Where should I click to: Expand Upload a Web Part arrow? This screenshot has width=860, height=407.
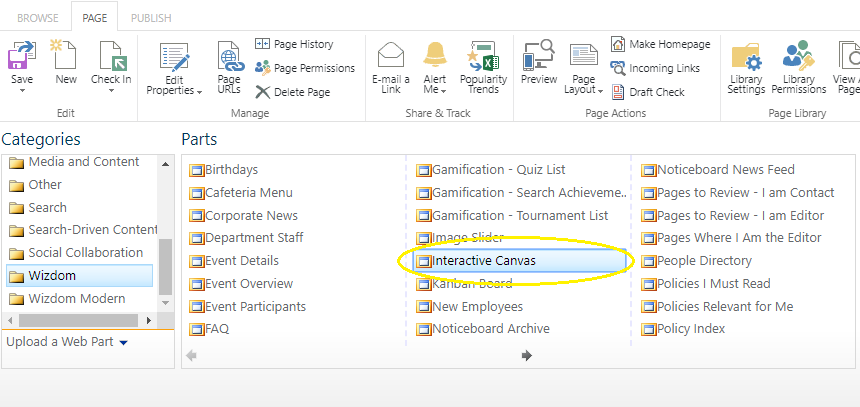pyautogui.click(x=124, y=343)
